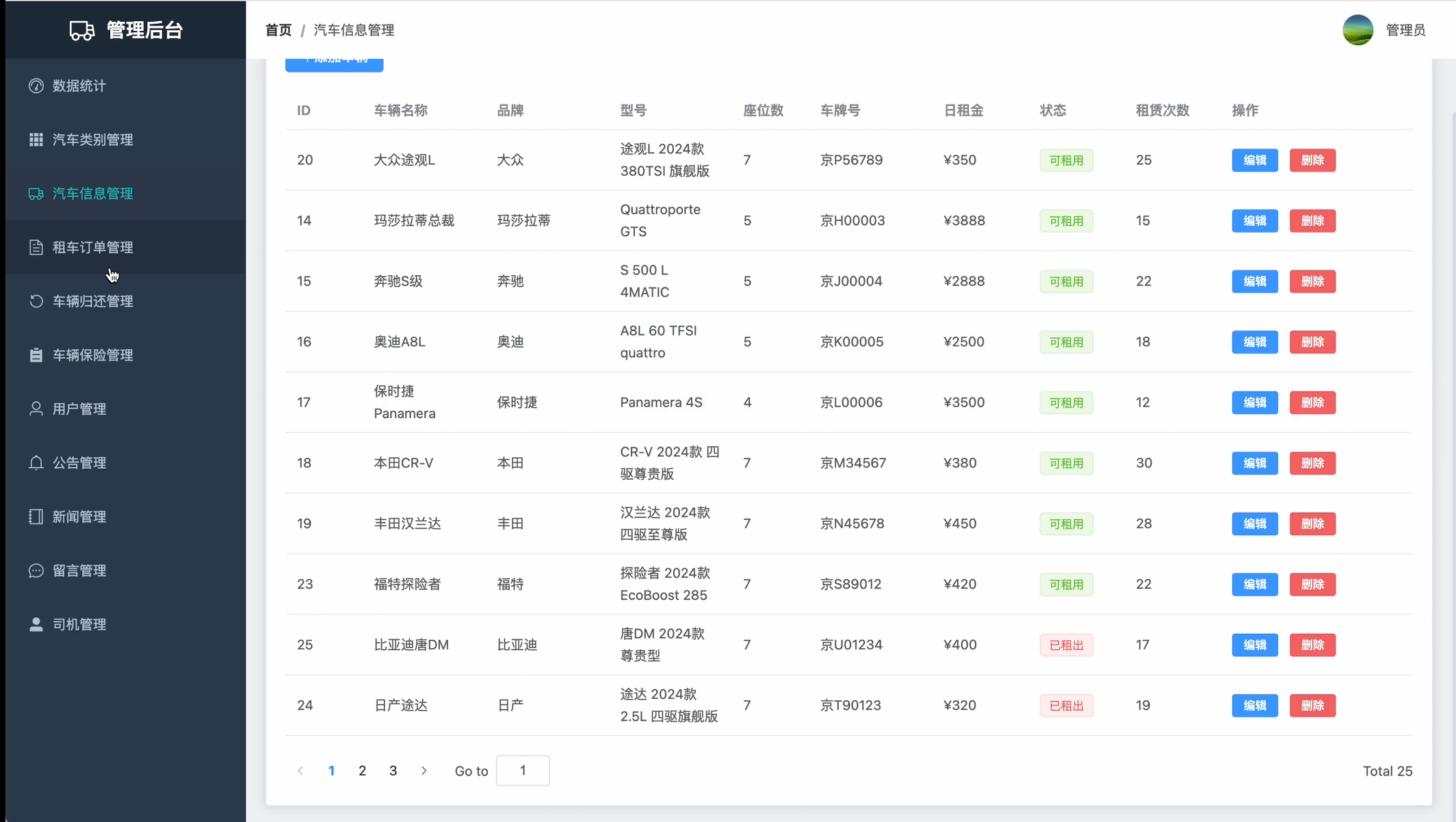The width and height of the screenshot is (1456, 822).
Task: Click 编辑 for 大众途观L row
Action: point(1254,160)
